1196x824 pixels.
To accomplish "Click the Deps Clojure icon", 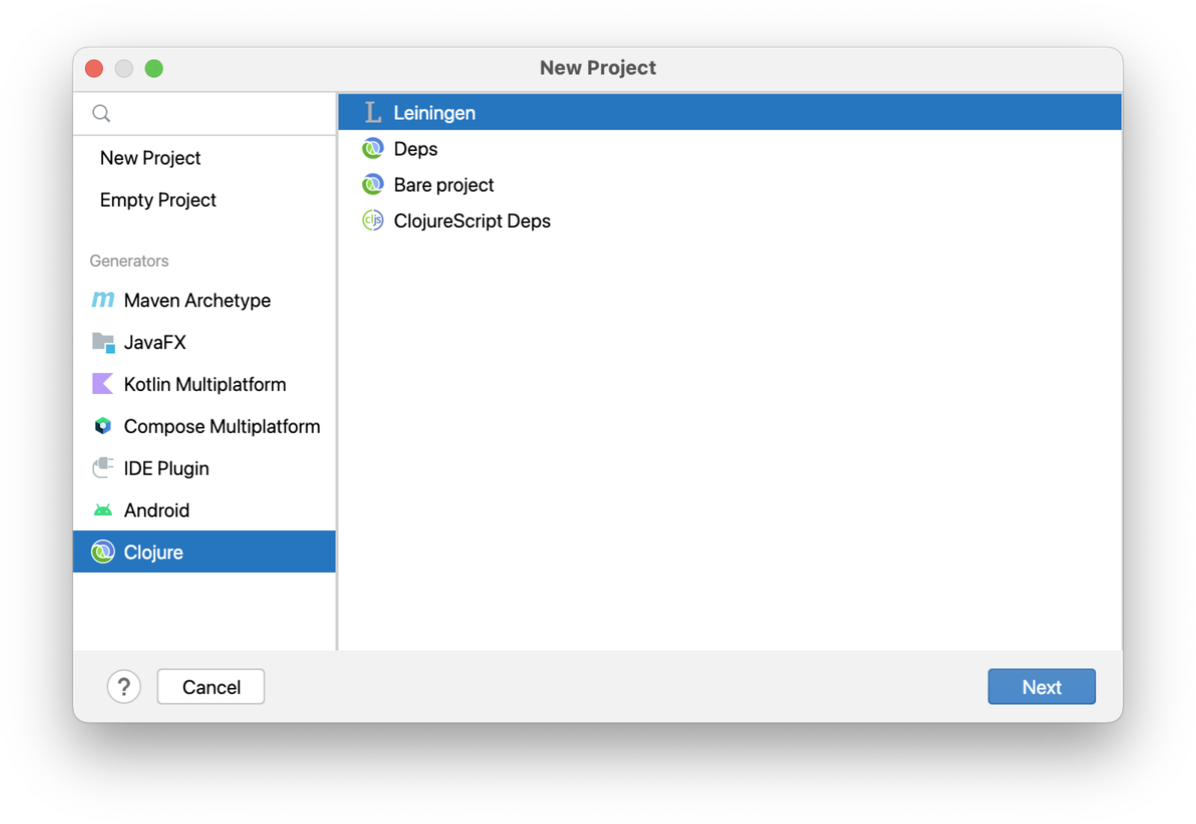I will pos(372,148).
